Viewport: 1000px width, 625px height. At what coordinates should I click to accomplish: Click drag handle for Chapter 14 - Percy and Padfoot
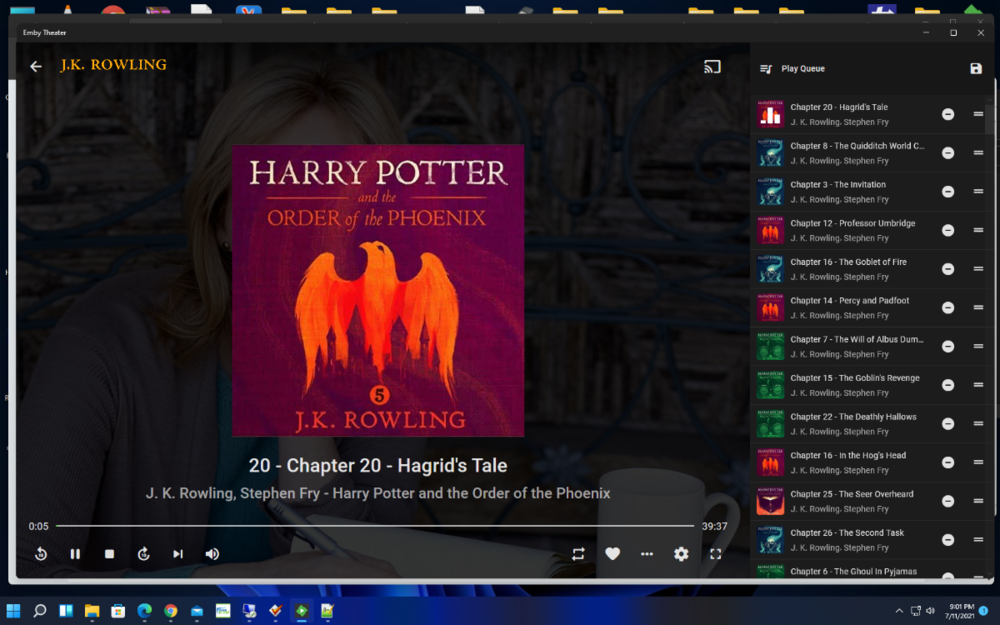click(978, 307)
